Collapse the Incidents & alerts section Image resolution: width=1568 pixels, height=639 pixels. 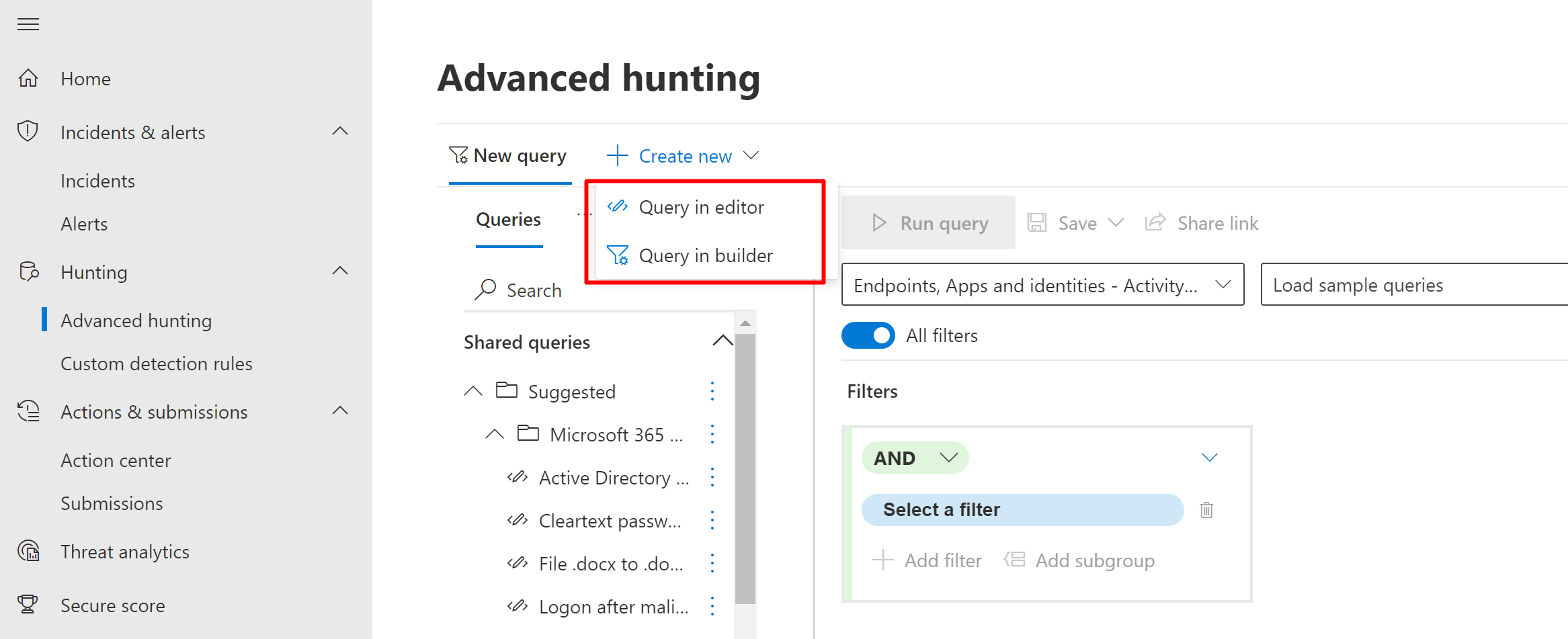[340, 132]
